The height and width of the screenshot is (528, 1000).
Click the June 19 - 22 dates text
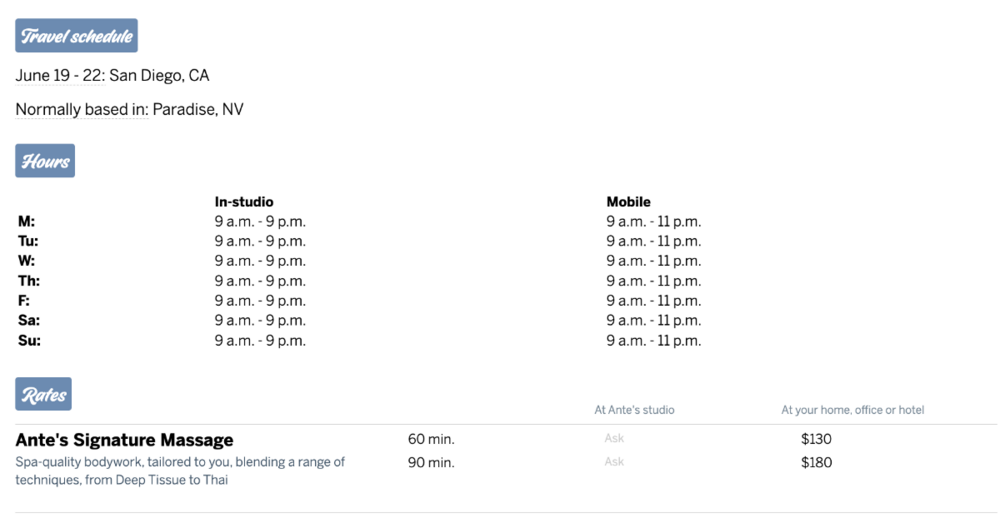tap(59, 76)
